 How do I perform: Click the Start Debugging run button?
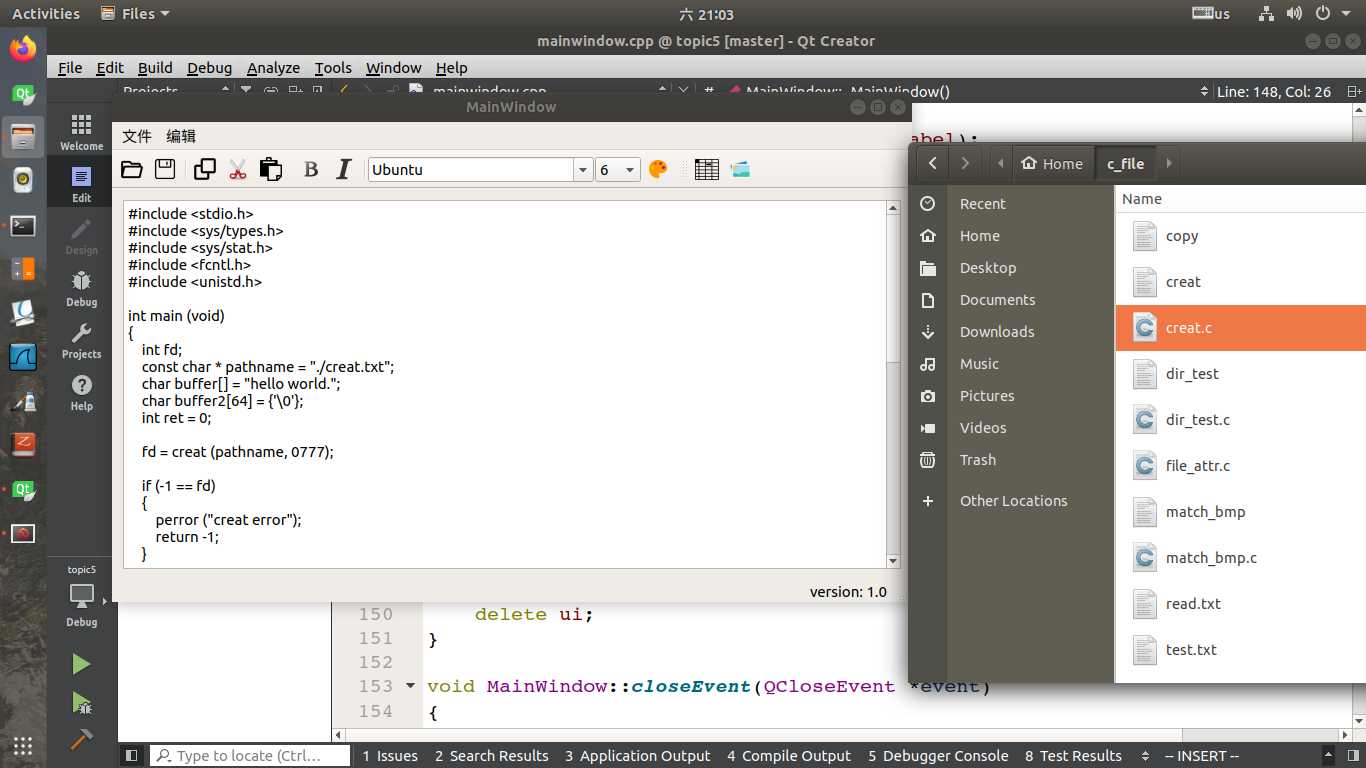click(x=82, y=703)
